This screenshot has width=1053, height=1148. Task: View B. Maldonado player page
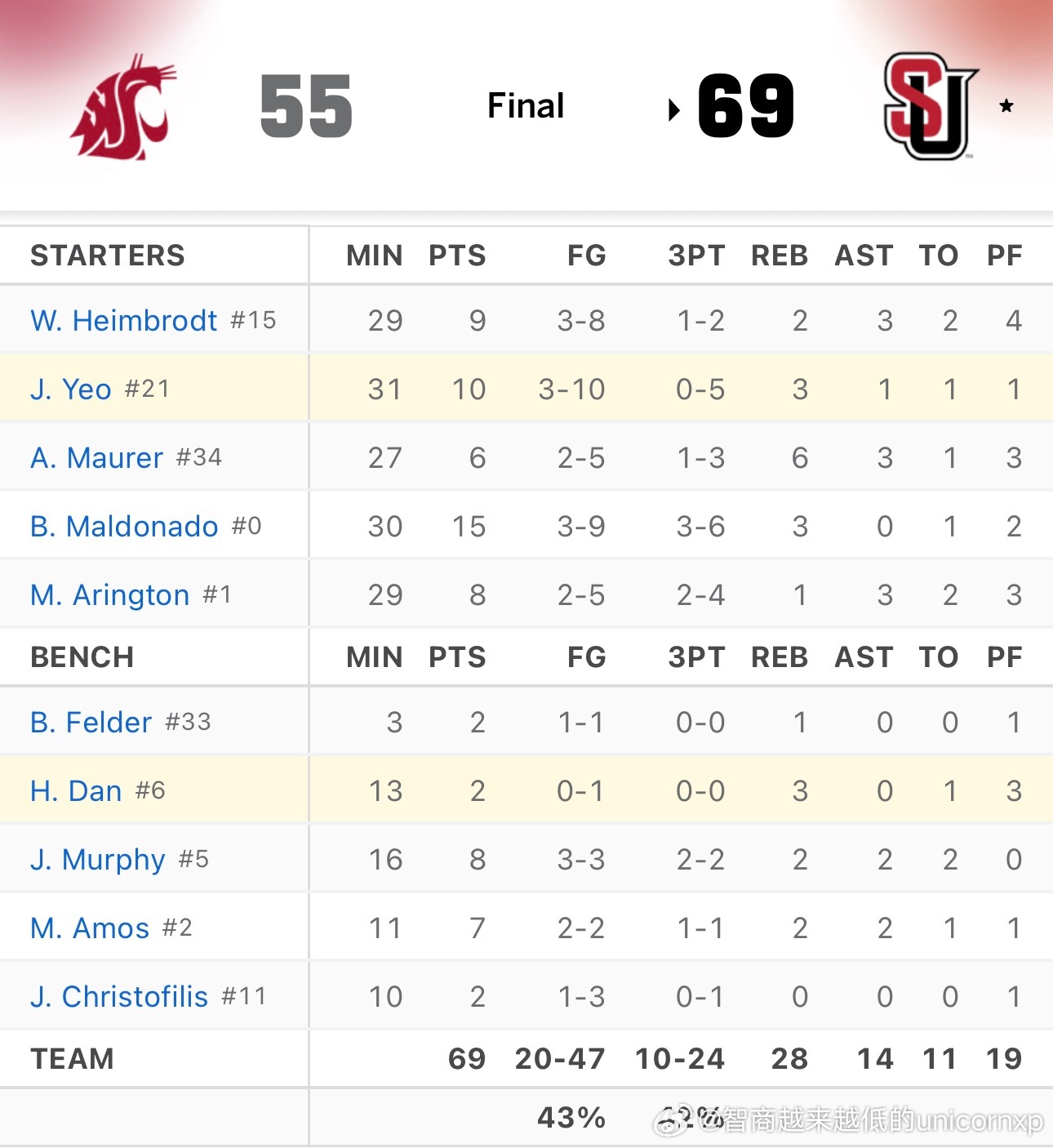(x=124, y=526)
